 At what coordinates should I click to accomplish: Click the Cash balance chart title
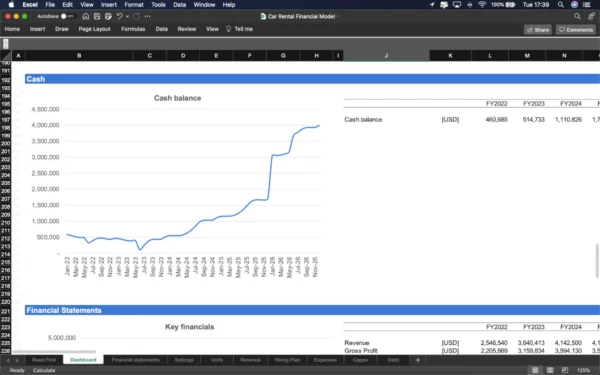[178, 98]
